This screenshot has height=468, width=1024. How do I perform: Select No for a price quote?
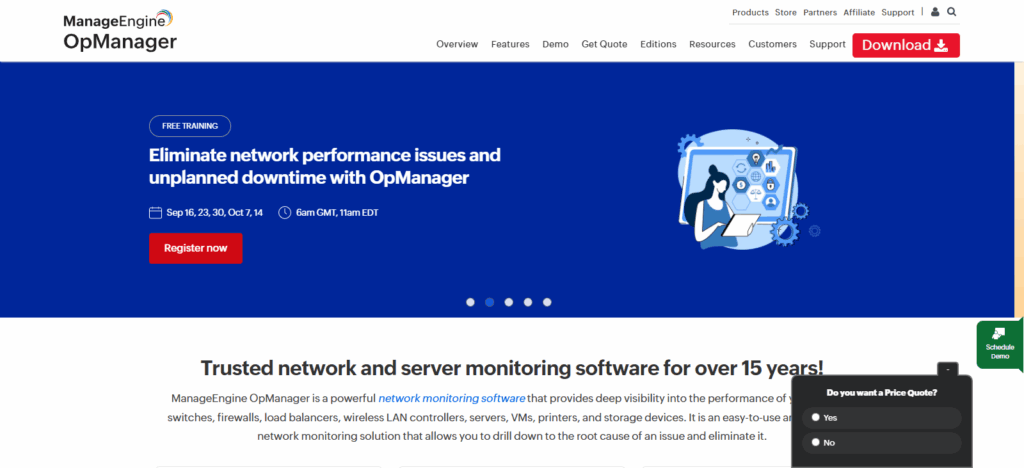click(816, 442)
